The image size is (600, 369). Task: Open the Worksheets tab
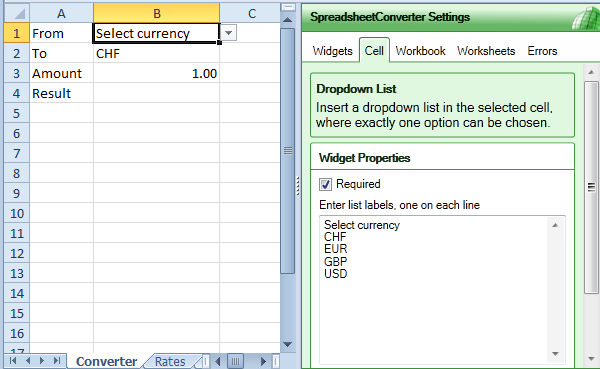(486, 51)
